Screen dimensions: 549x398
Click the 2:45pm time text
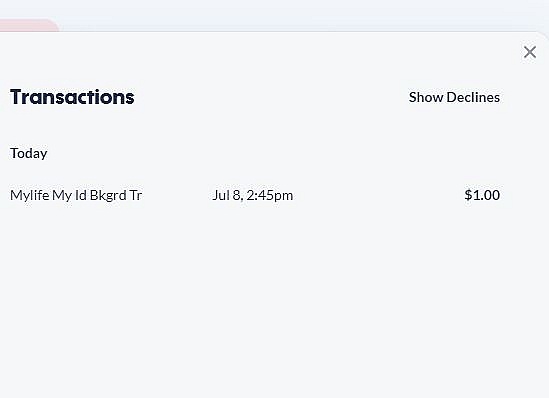270,195
